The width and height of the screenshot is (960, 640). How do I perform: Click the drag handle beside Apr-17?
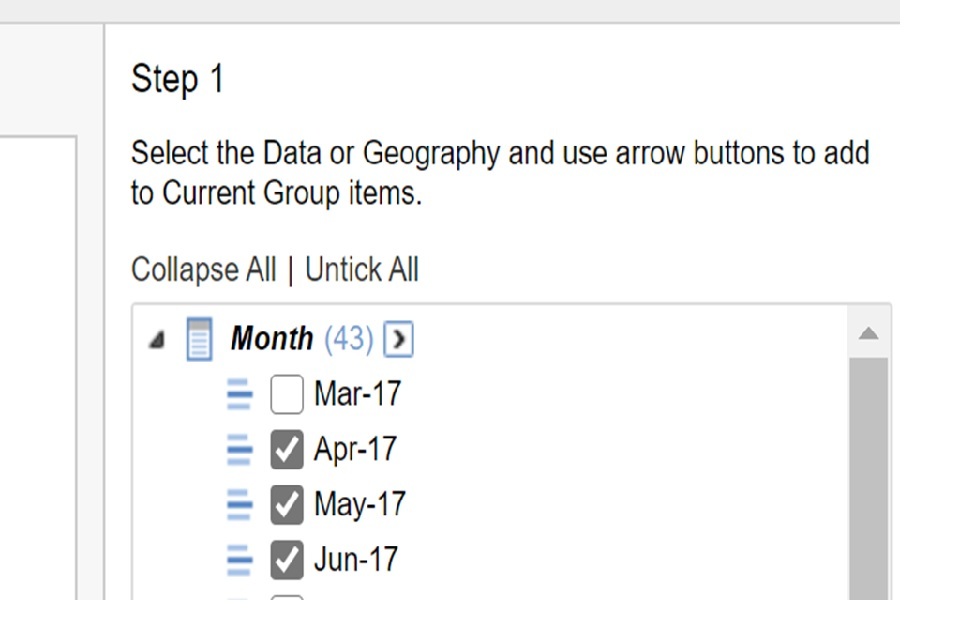coord(239,450)
